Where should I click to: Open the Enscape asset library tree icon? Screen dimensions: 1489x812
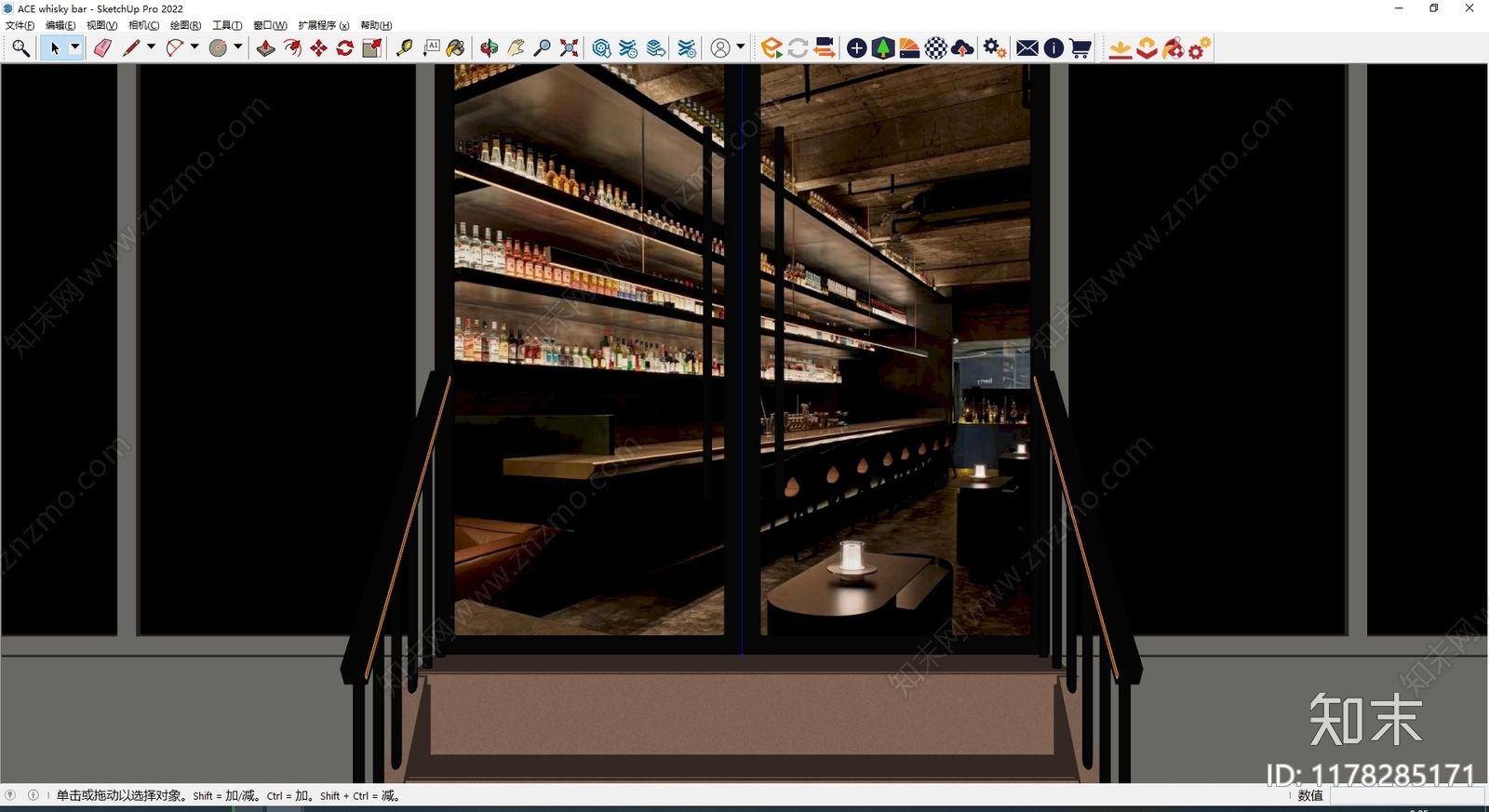(883, 48)
